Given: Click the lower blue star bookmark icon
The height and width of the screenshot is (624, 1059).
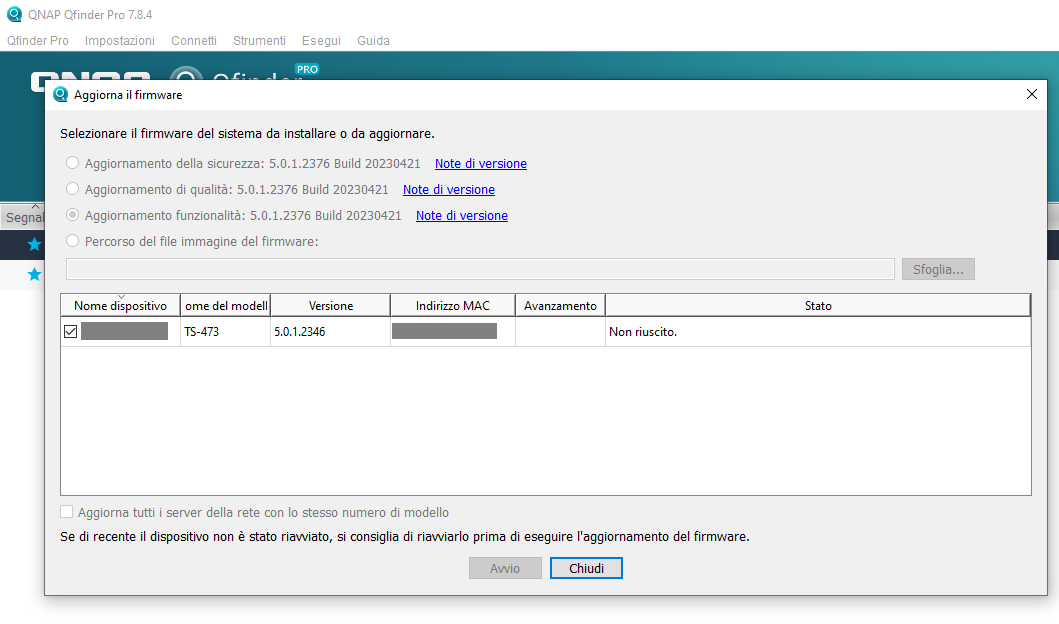Looking at the screenshot, I should [x=34, y=274].
